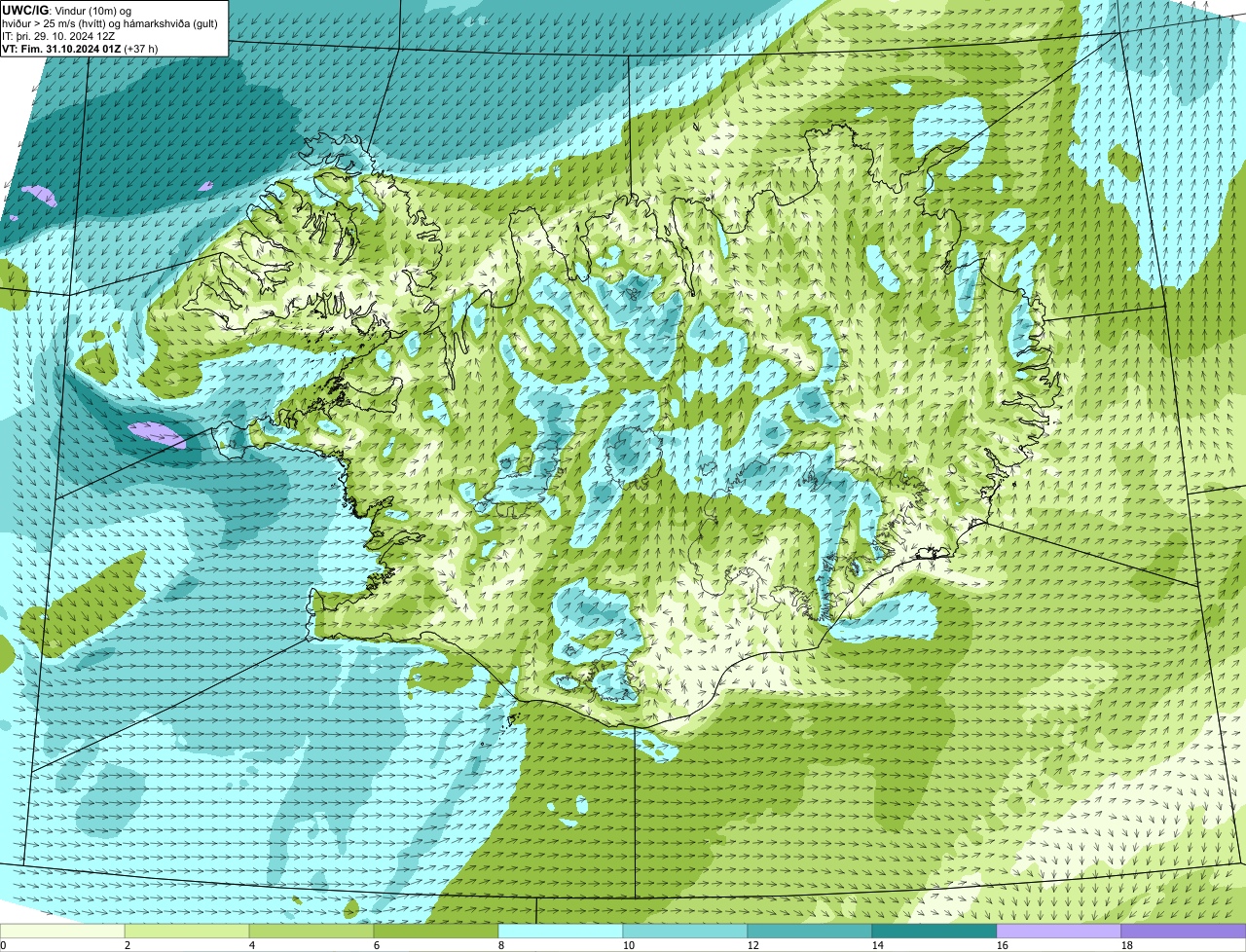The height and width of the screenshot is (952, 1246).
Task: Pick the medium green 4–6 legend swatch
Action: (311, 931)
